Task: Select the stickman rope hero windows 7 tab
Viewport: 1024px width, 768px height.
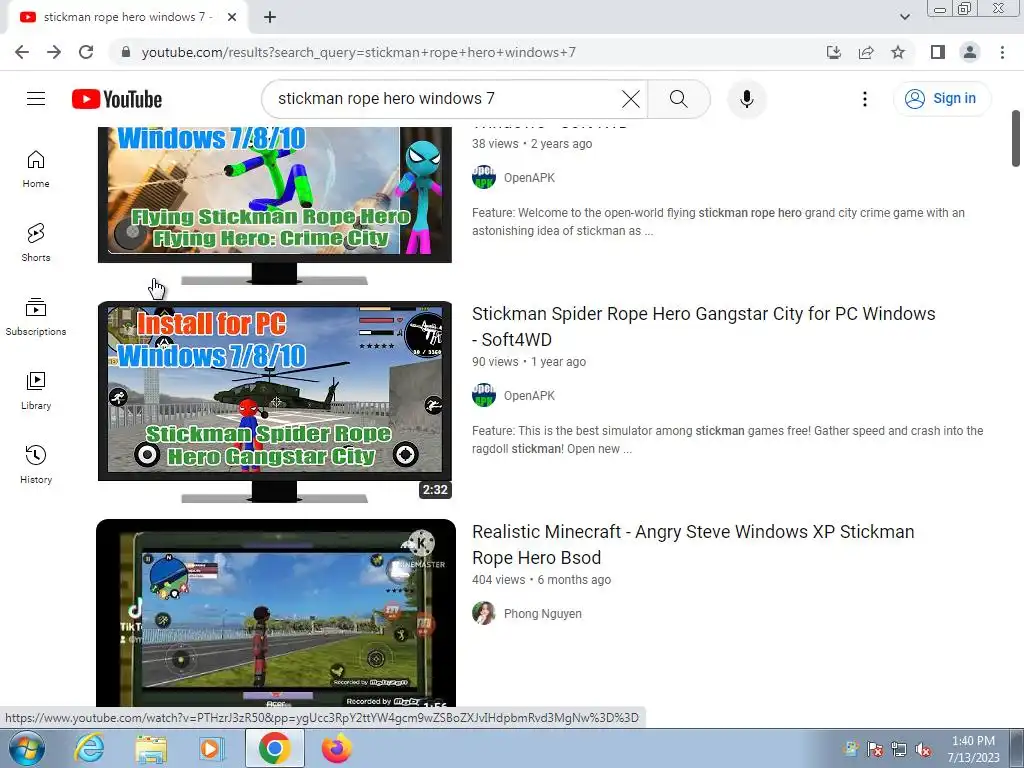Action: [127, 18]
